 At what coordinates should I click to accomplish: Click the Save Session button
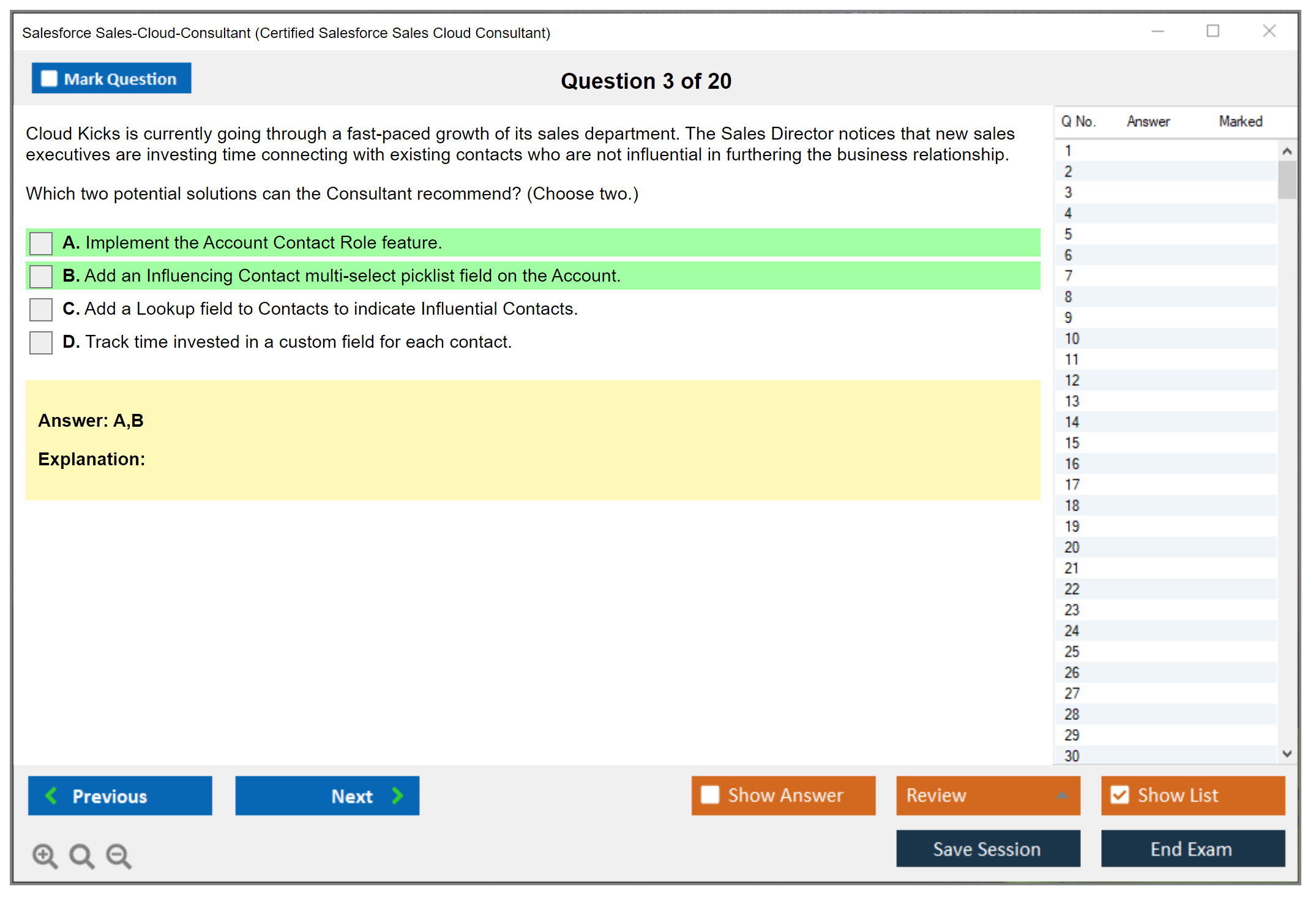[987, 849]
